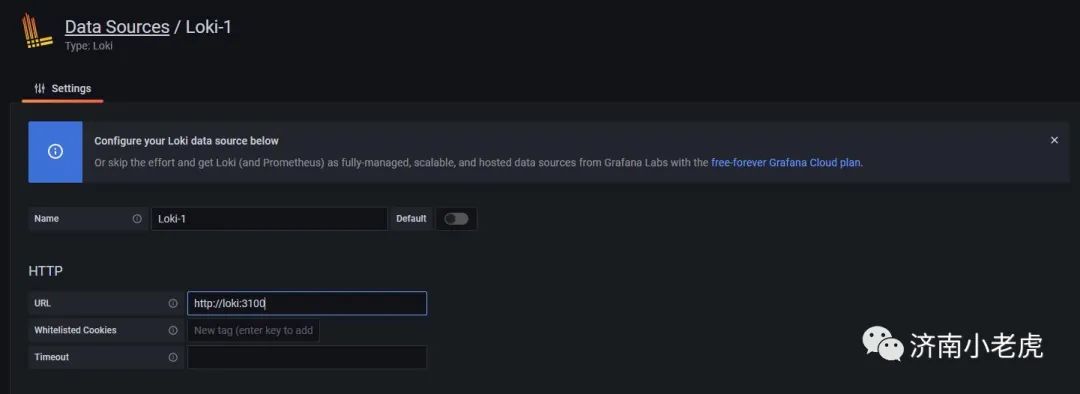Click the HTTP section heading
The height and width of the screenshot is (394, 1080).
click(x=45, y=271)
